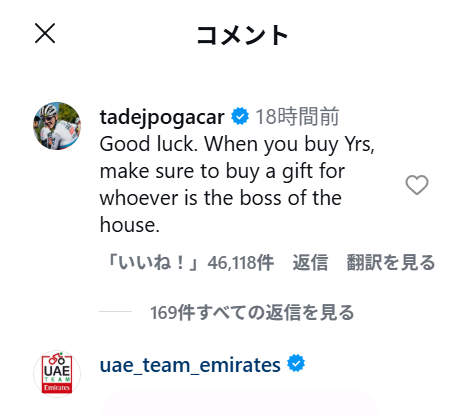View the 「いいね！」46,118件 likes list
This screenshot has height=417, width=476.
coord(190,263)
